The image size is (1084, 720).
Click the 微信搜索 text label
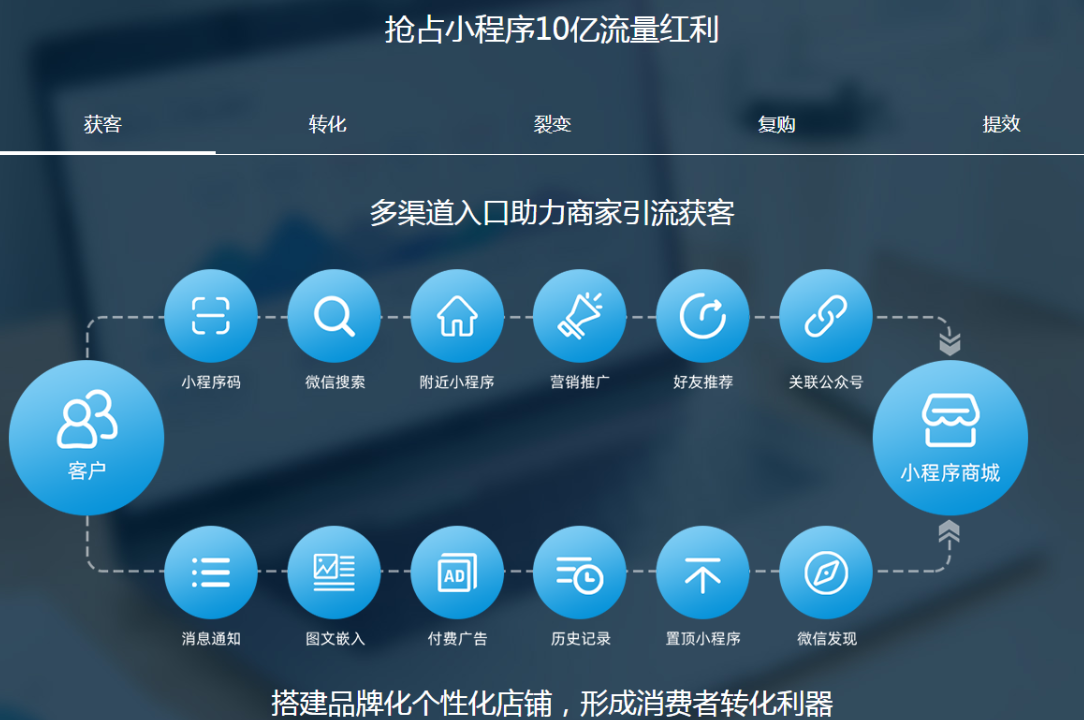pos(335,383)
